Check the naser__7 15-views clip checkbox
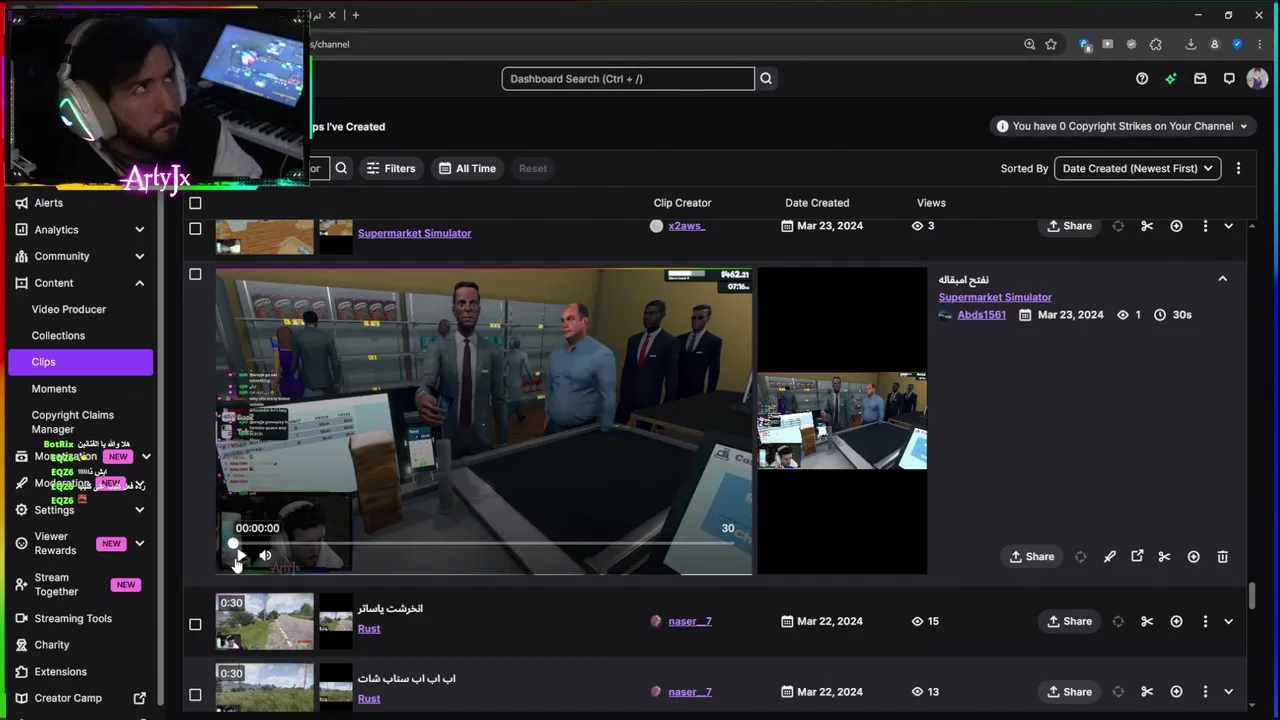1280x720 pixels. click(195, 624)
